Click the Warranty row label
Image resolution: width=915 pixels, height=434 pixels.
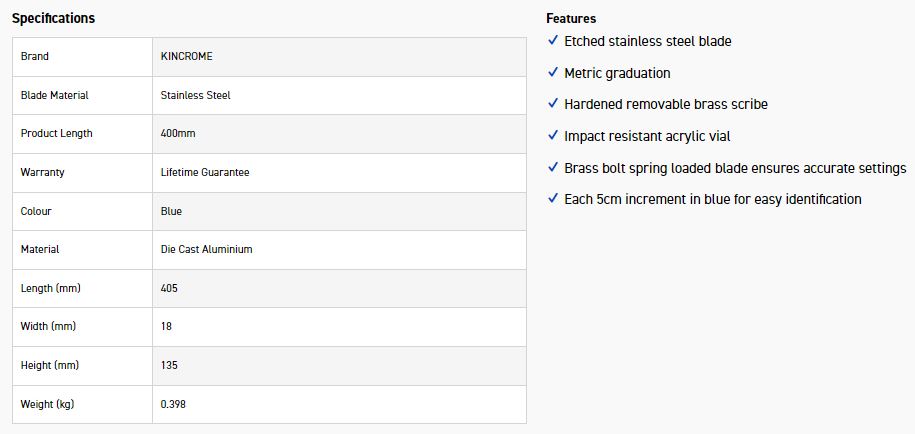click(x=42, y=173)
